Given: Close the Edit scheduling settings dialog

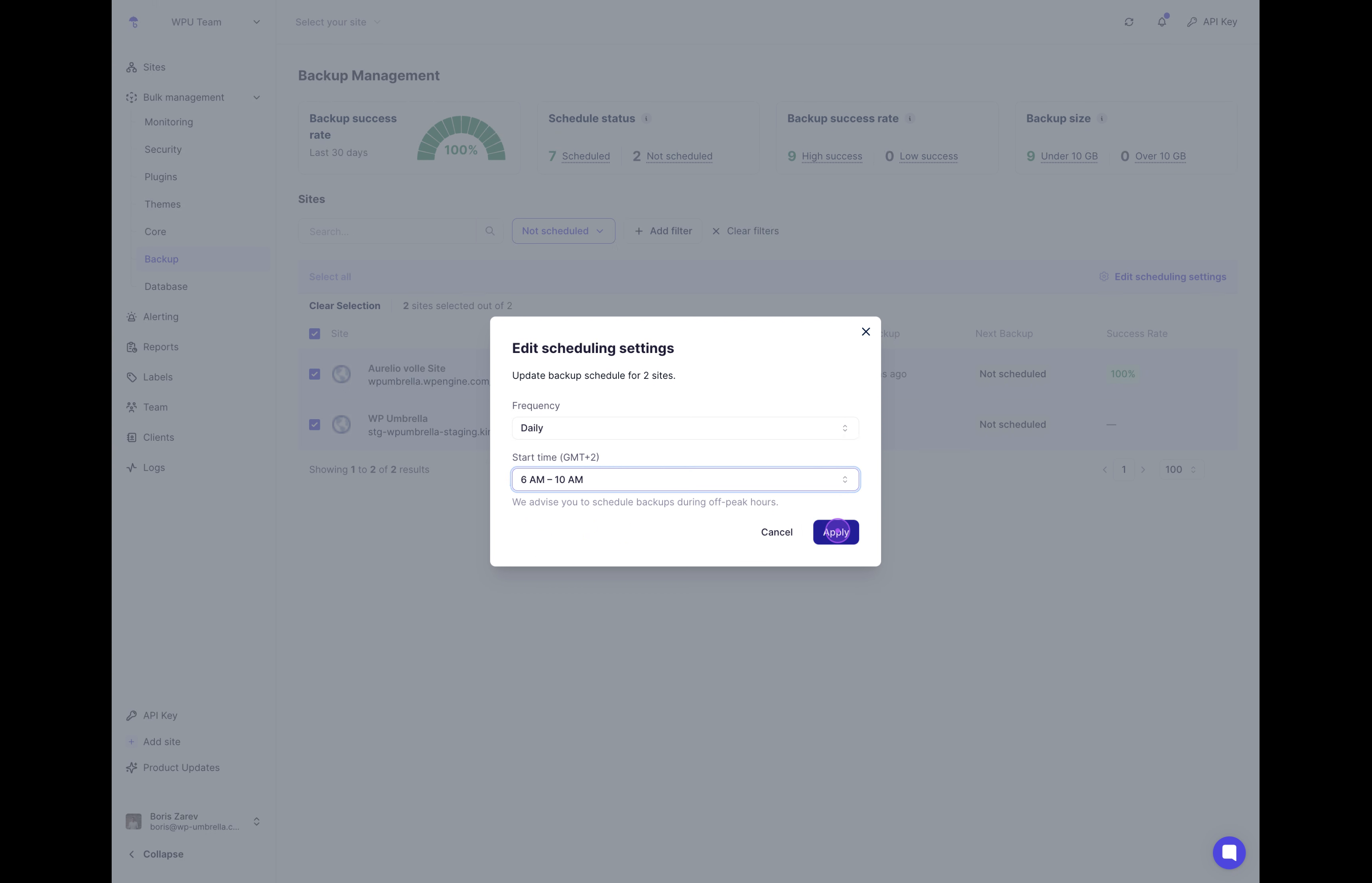Looking at the screenshot, I should [866, 332].
